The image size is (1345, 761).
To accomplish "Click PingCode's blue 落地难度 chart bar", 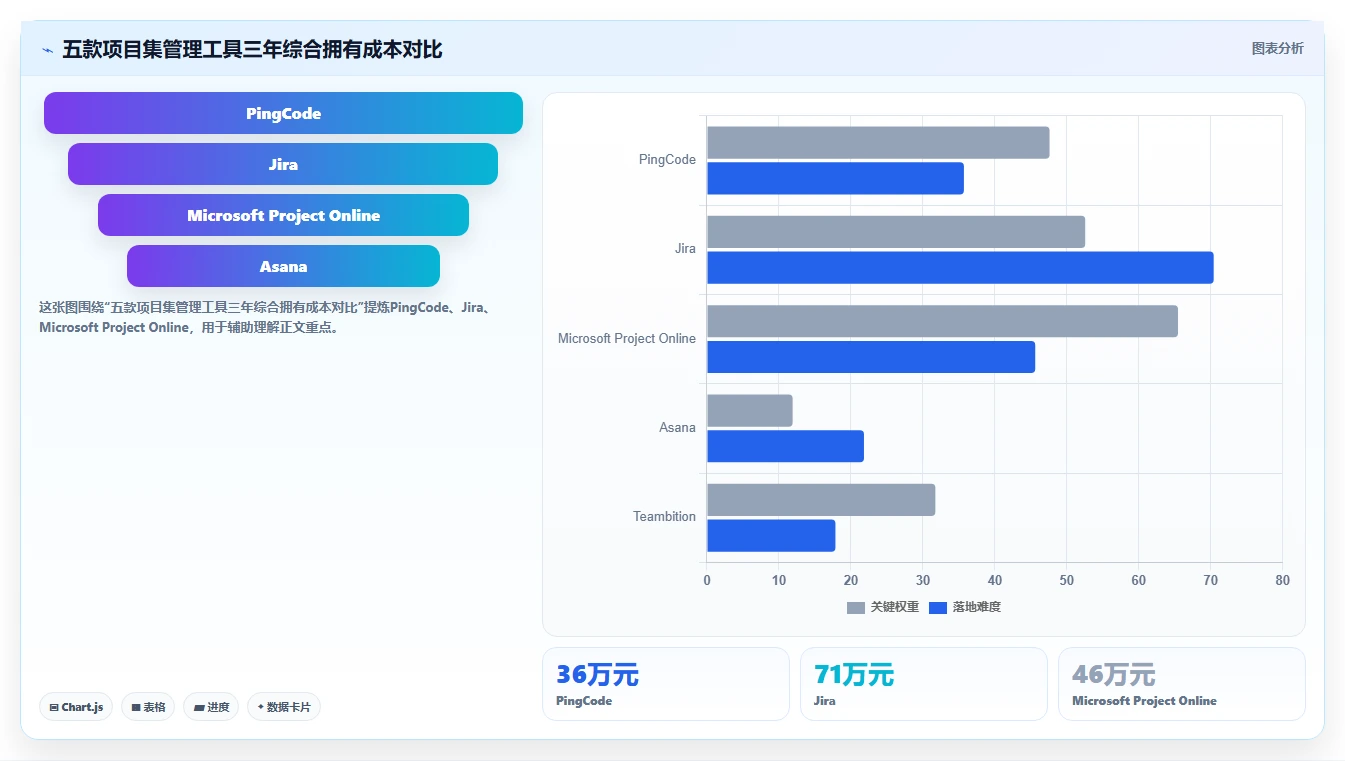I will tap(835, 178).
